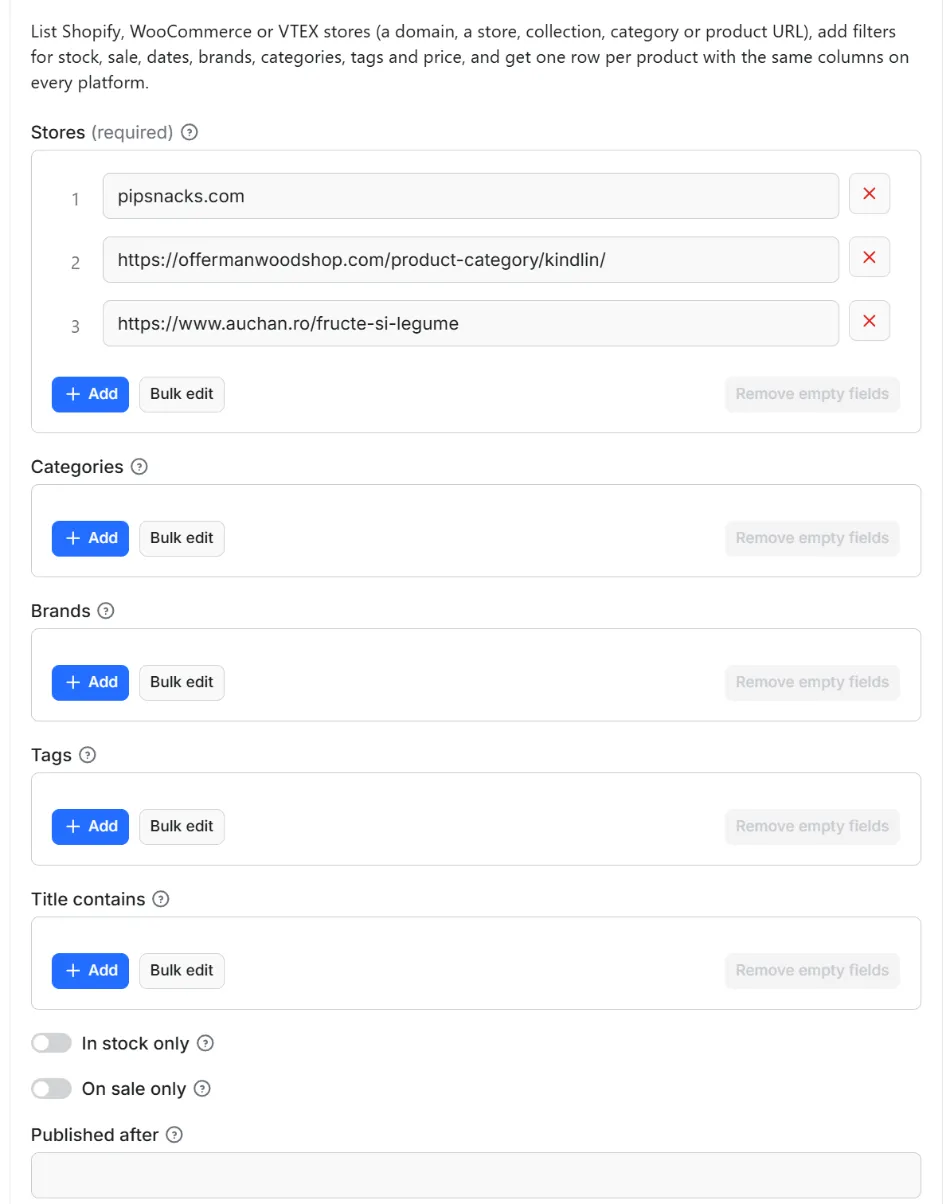Open help tooltip for Stores field

[x=190, y=132]
